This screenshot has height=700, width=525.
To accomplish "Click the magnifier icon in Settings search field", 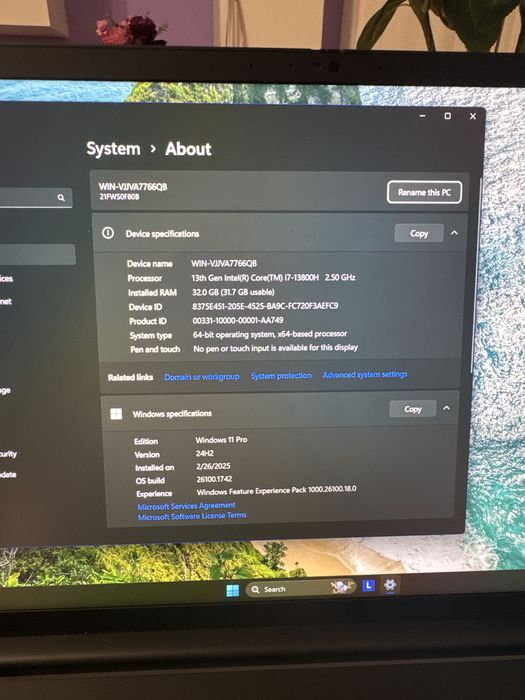I will coord(61,198).
